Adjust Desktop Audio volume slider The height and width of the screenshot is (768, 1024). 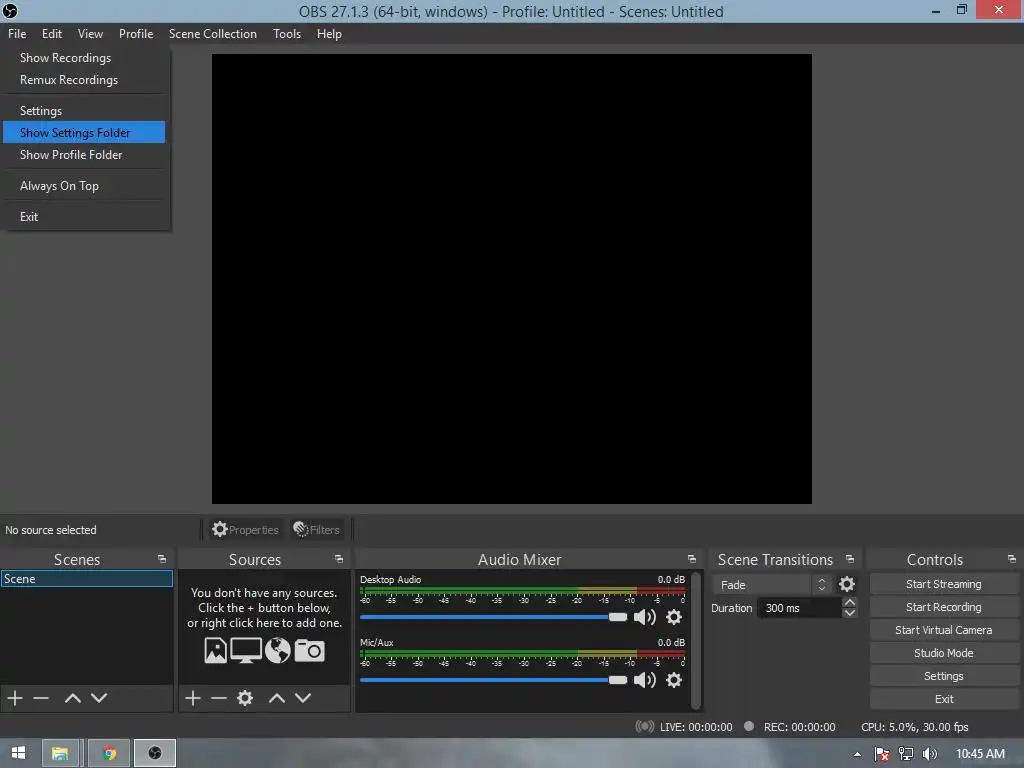click(493, 616)
